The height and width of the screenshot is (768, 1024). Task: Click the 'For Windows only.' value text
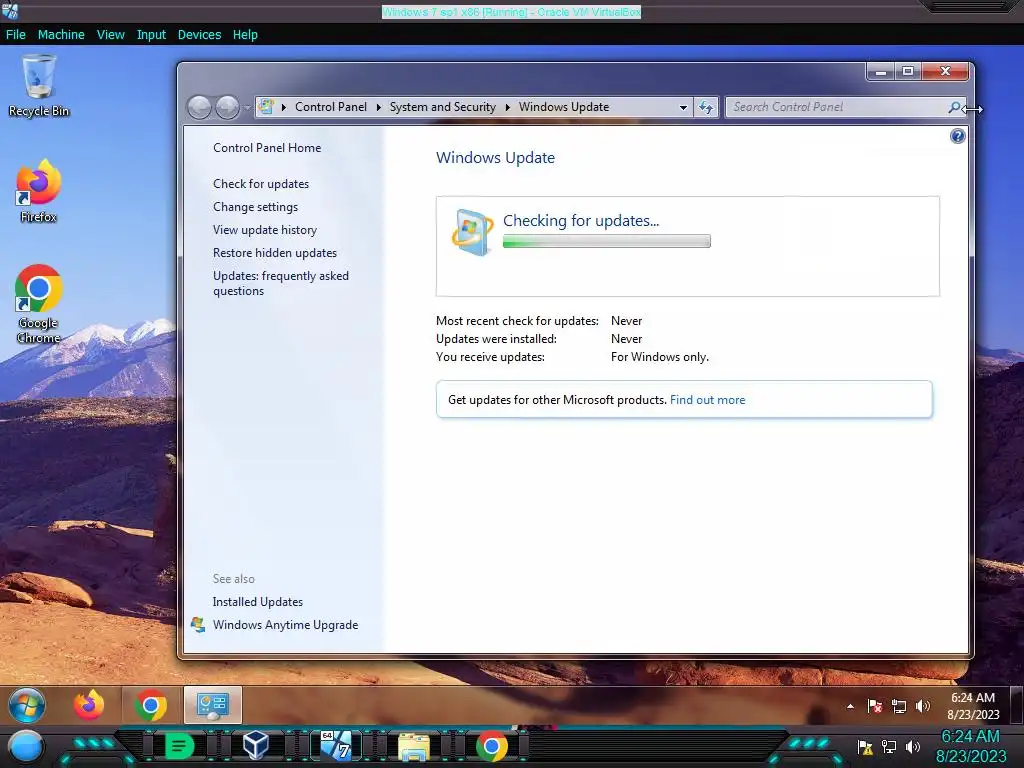tap(660, 357)
